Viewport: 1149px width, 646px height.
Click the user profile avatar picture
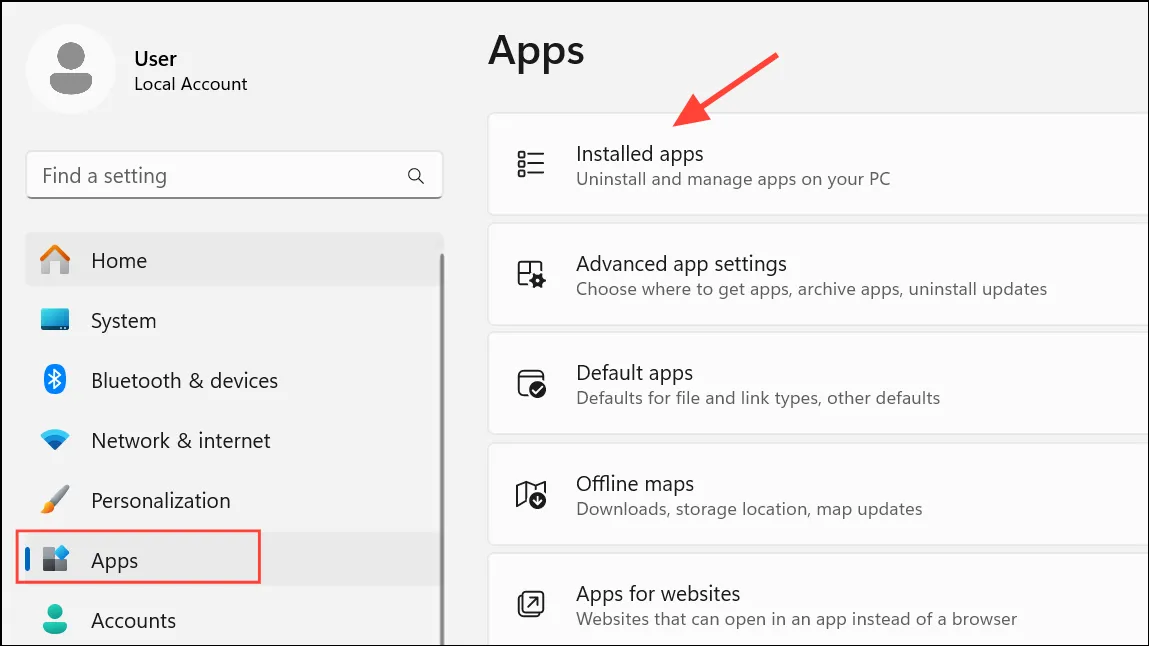click(x=70, y=69)
